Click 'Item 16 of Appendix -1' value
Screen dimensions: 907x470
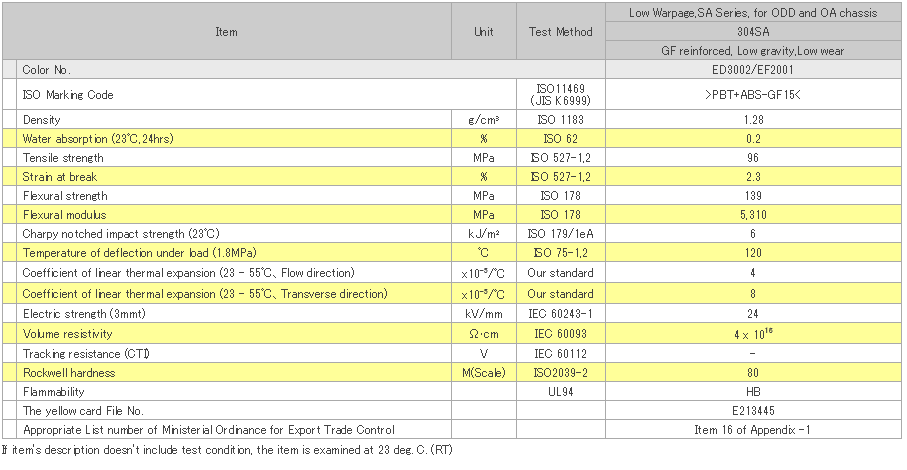click(x=753, y=430)
